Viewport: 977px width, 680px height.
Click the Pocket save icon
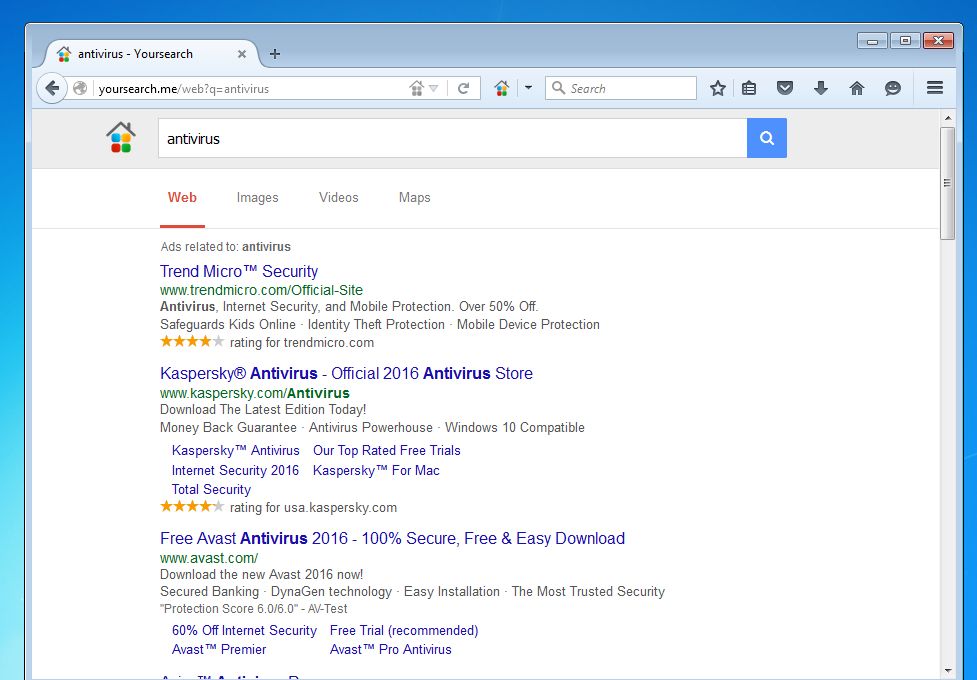click(x=785, y=88)
